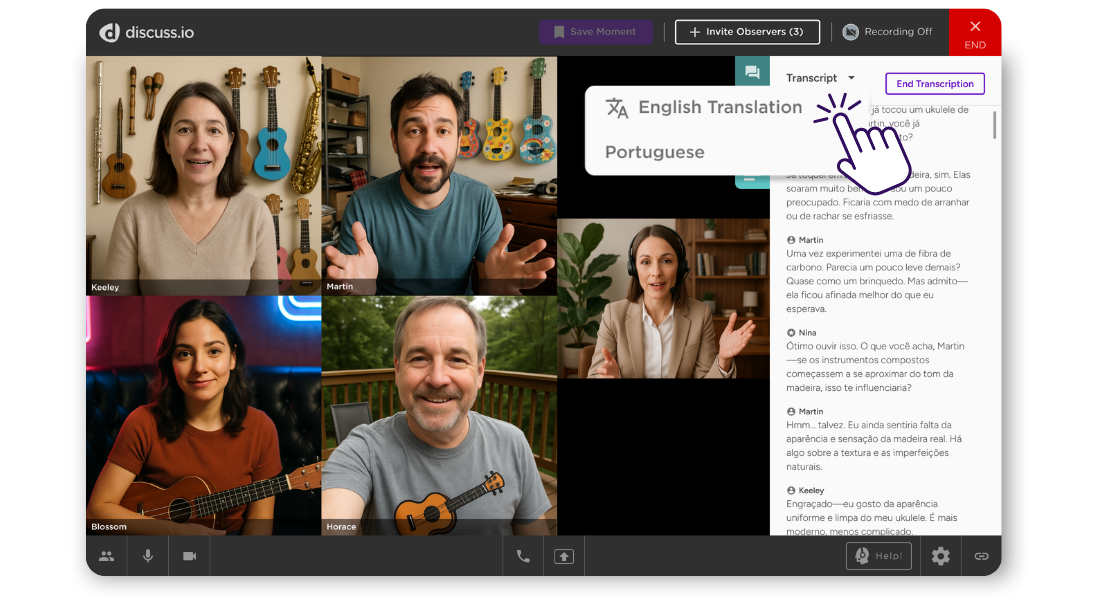
Task: Click the phone call icon
Action: point(523,556)
